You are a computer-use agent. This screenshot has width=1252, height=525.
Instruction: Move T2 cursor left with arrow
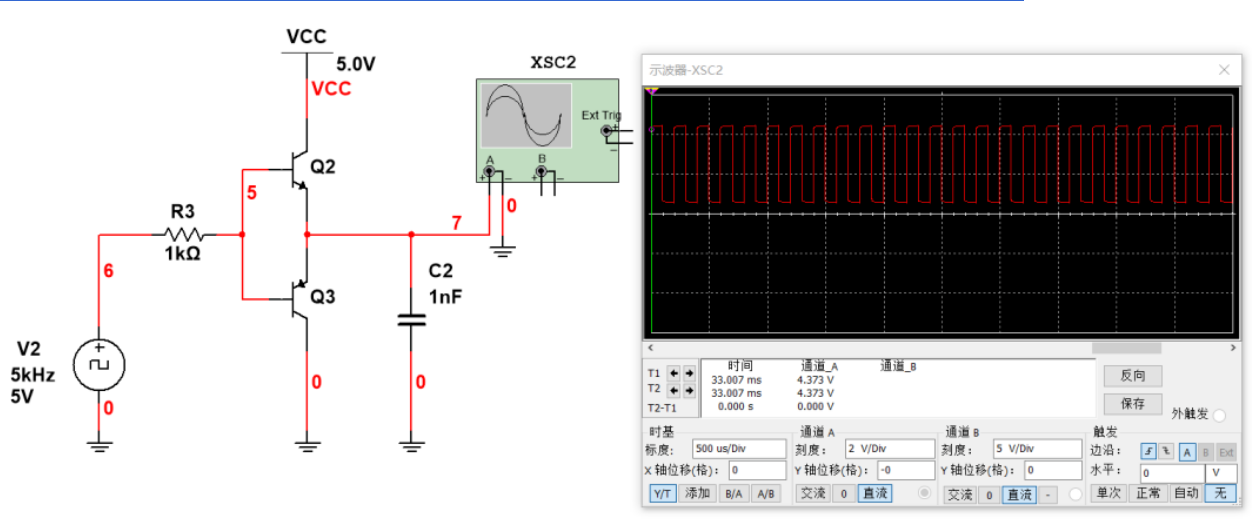click(674, 390)
